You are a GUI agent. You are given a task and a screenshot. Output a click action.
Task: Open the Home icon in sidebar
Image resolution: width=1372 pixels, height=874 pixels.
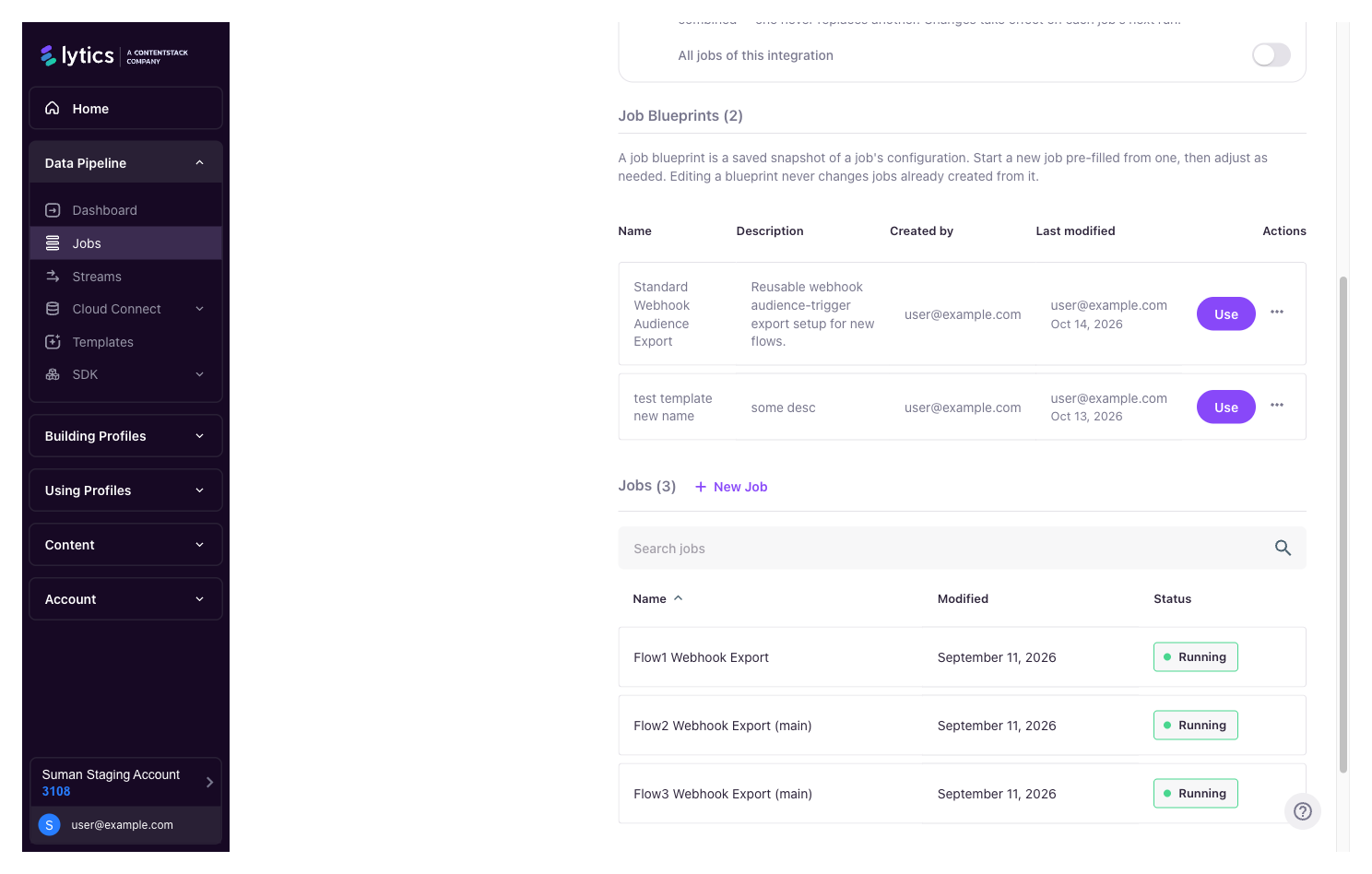(x=53, y=108)
